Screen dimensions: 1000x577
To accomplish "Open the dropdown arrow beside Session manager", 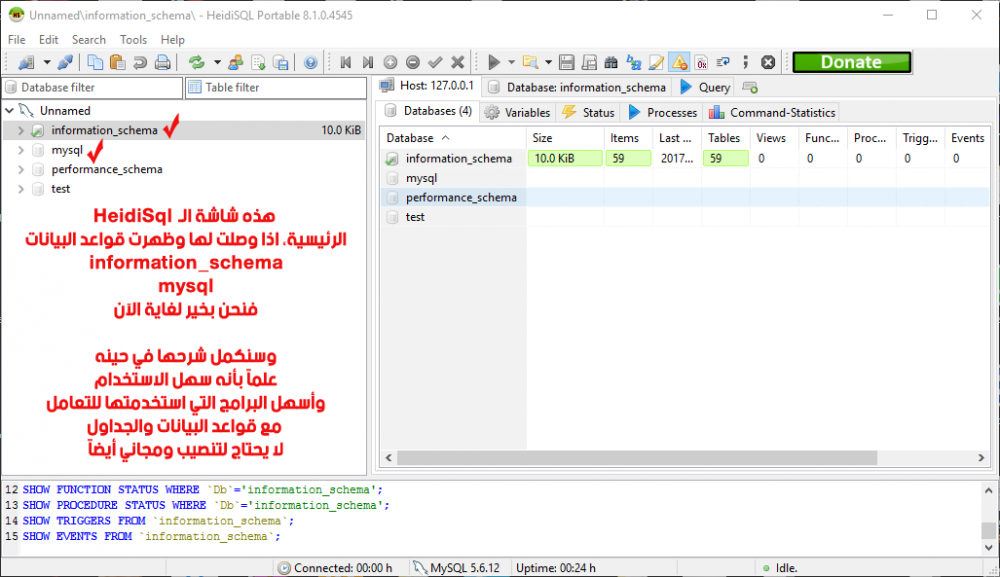I will [x=47, y=62].
